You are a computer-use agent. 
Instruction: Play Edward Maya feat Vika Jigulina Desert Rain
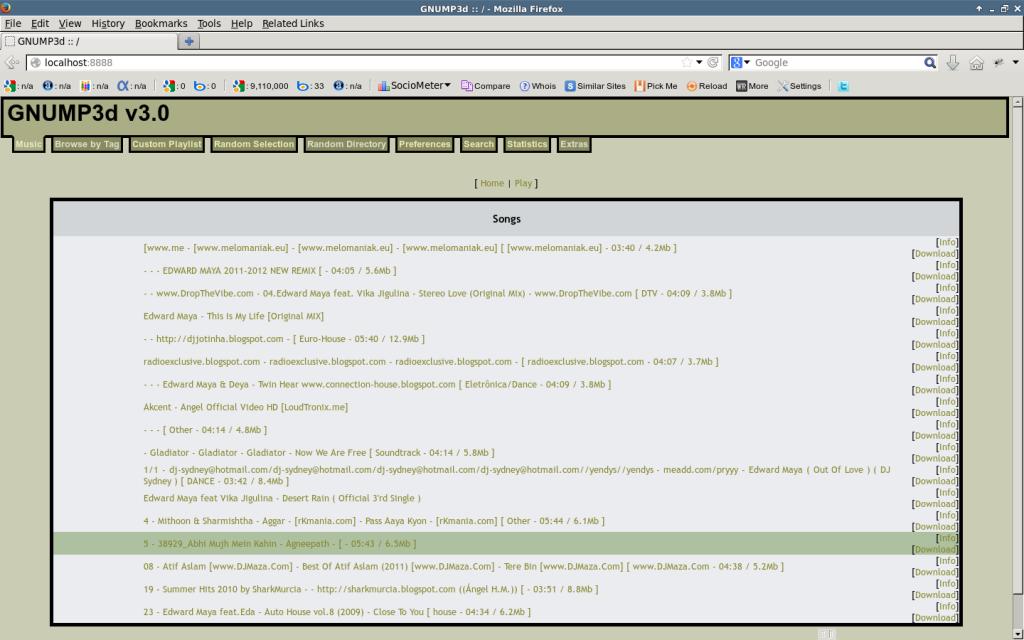click(282, 498)
